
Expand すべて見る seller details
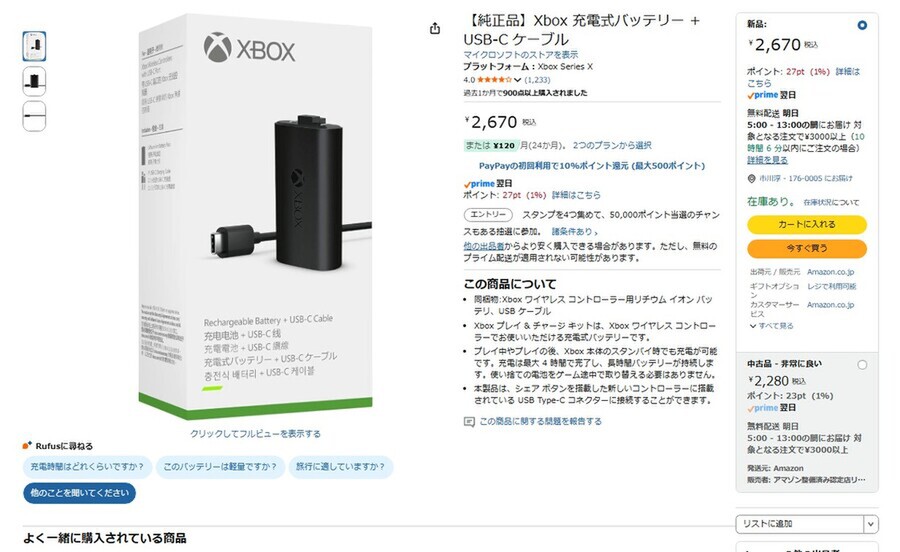(x=771, y=325)
